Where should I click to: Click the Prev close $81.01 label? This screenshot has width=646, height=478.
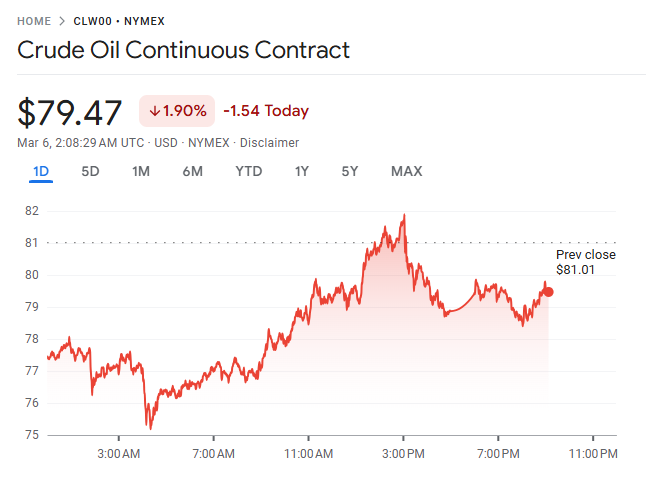pyautogui.click(x=585, y=262)
